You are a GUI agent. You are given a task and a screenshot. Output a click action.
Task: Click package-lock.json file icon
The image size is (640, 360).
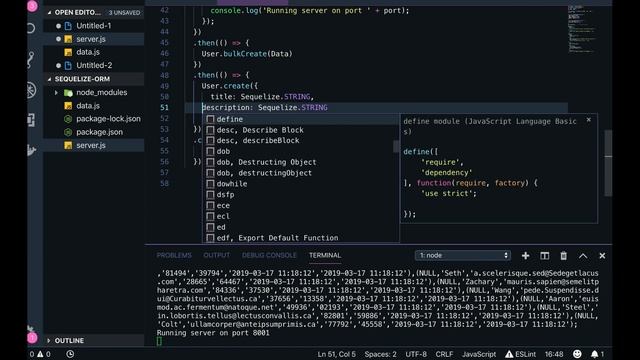(x=68, y=119)
